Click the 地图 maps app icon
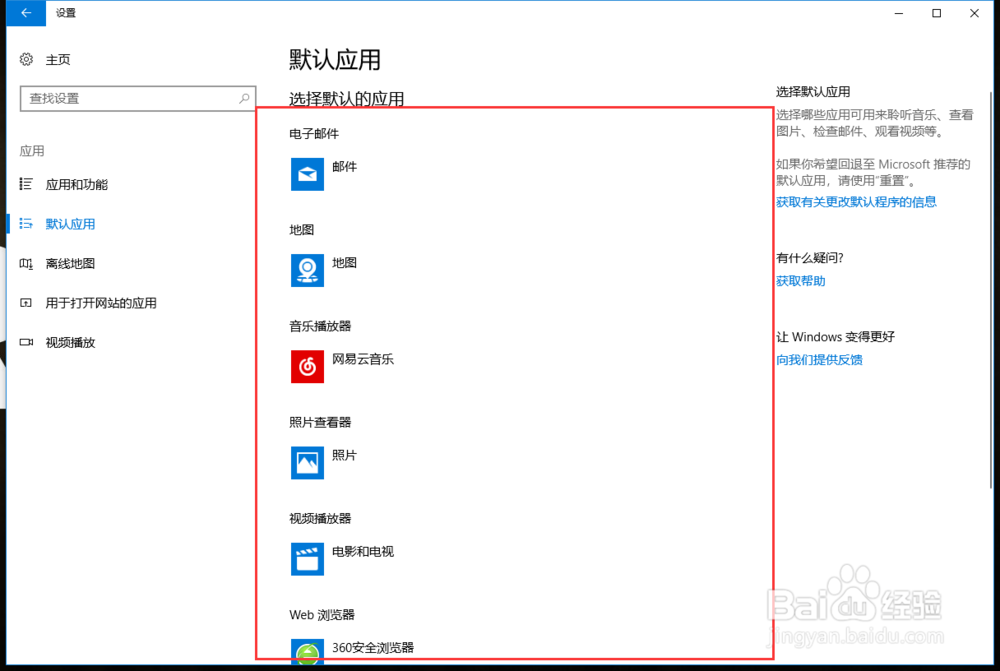Image resolution: width=1000 pixels, height=671 pixels. point(307,270)
